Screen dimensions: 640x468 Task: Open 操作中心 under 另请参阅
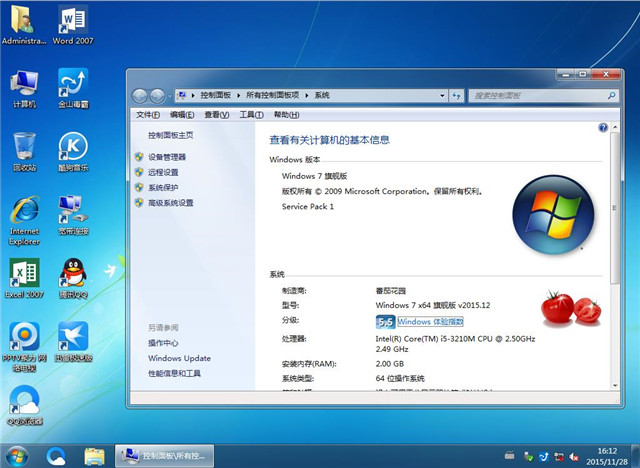click(163, 343)
